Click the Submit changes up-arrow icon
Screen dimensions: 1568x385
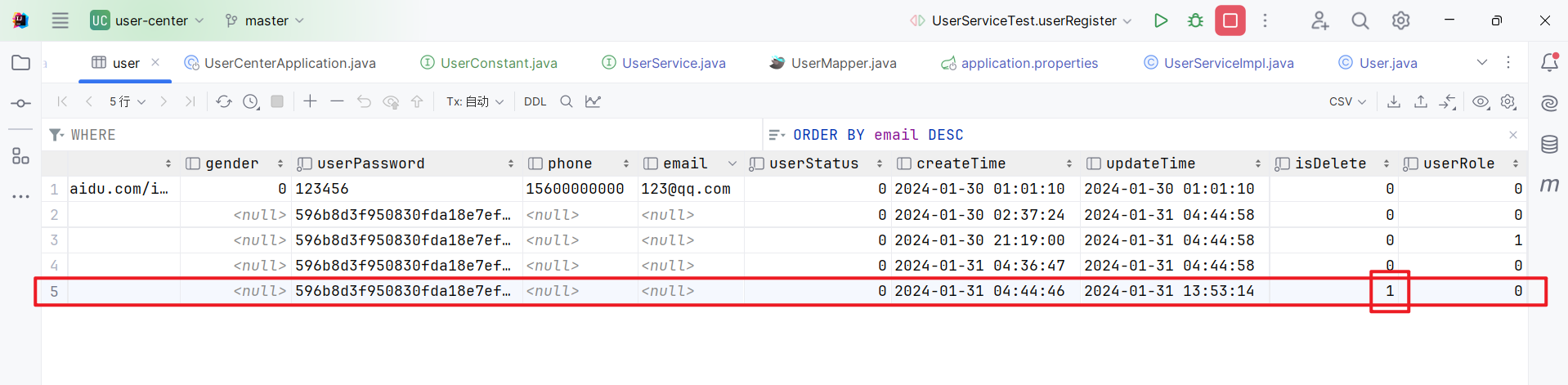[x=417, y=101]
